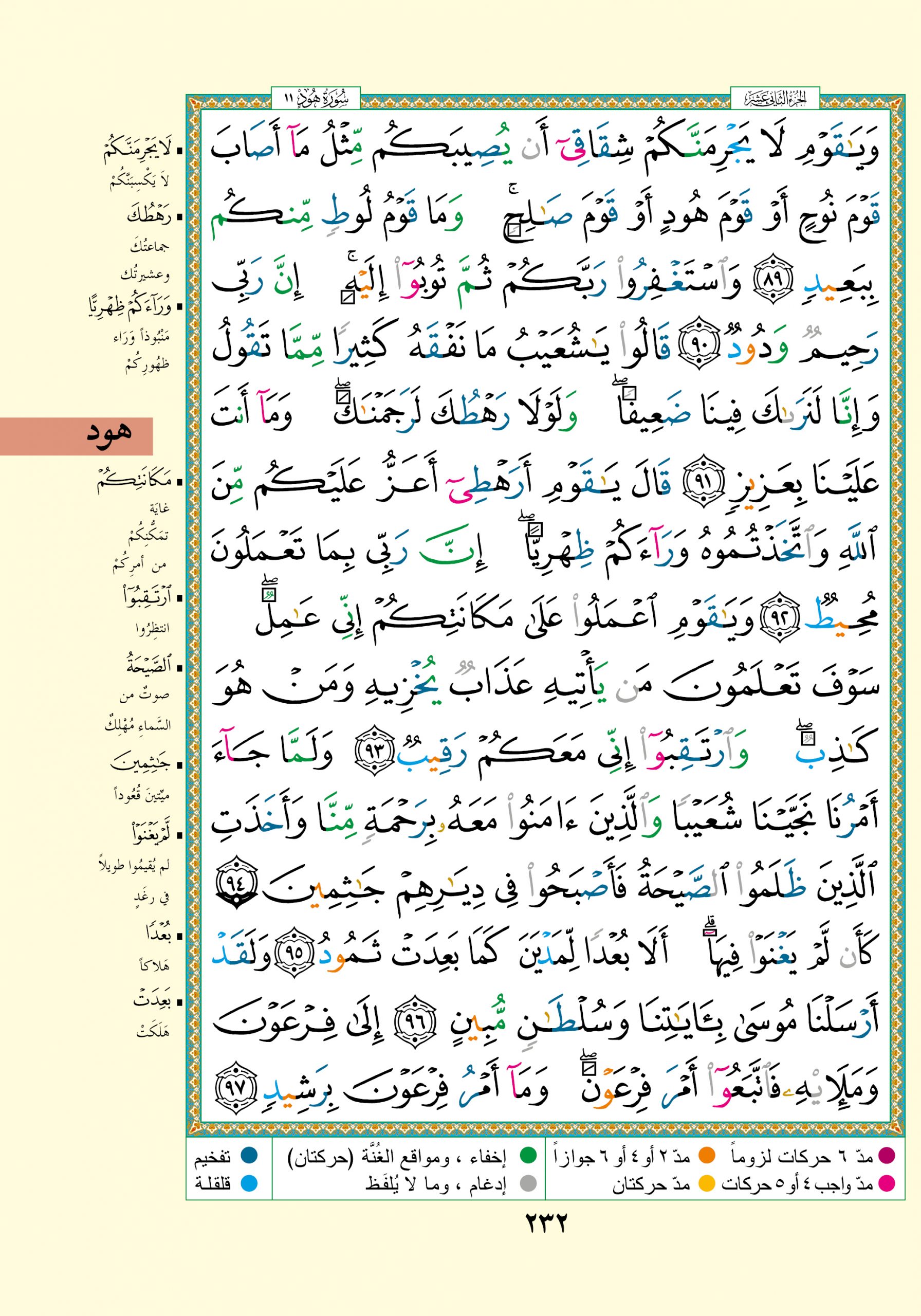Viewport: 921px width, 1316px height.
Task: Click the glossary word رهطك in margin
Action: 149,217
